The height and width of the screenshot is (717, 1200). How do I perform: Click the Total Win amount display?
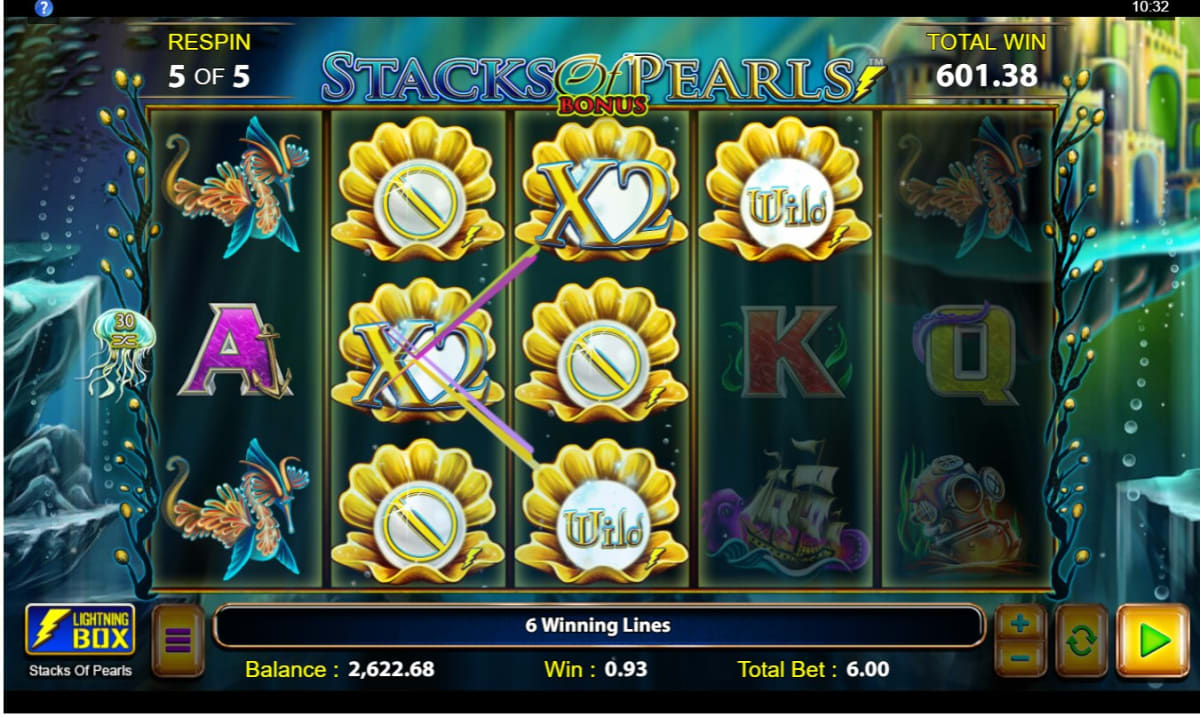coord(986,75)
